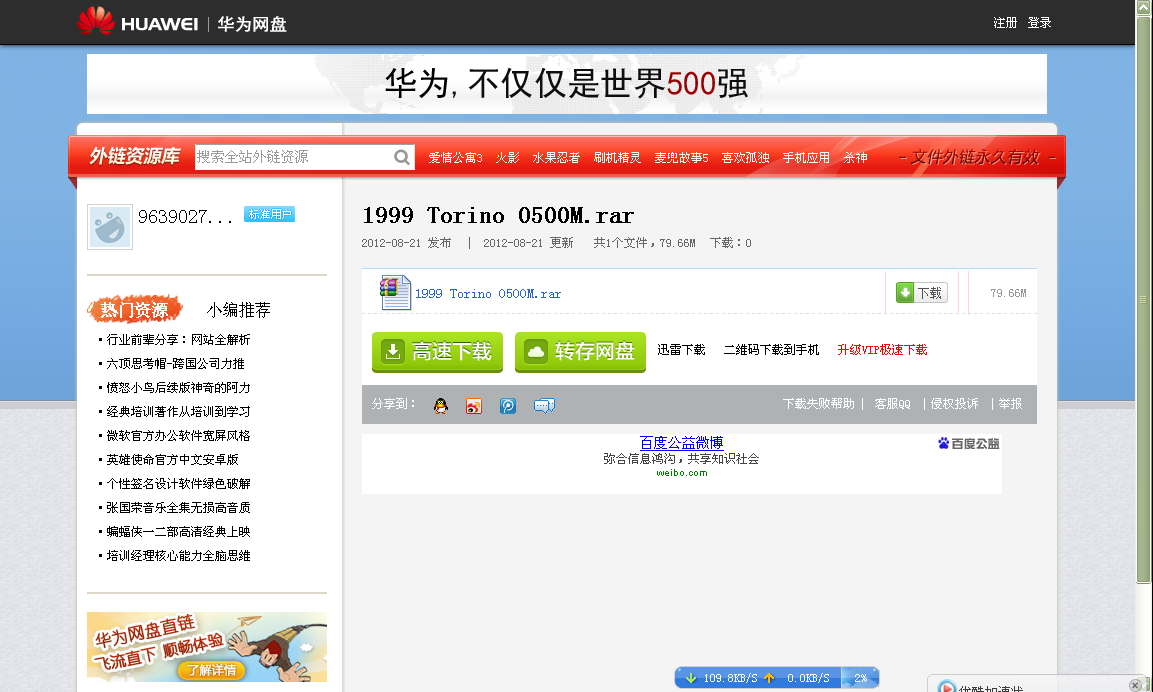Click the search magnifier icon

tap(401, 157)
